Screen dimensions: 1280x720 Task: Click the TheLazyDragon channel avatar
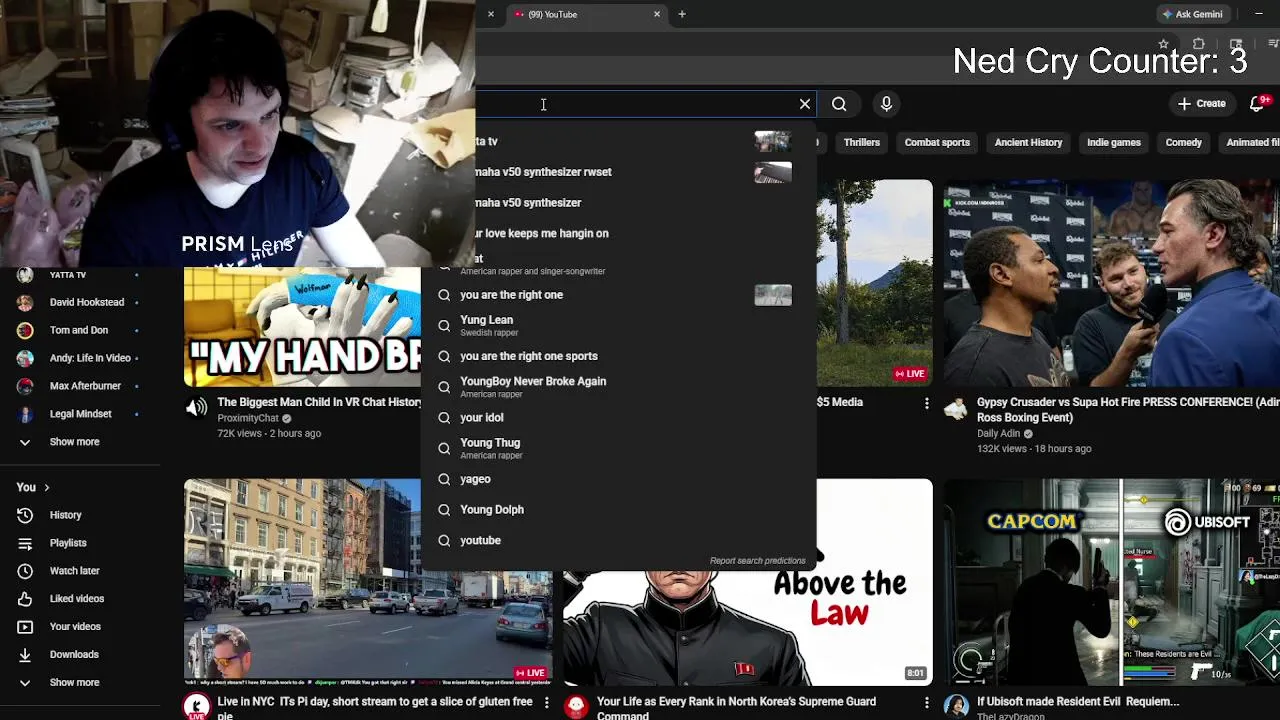[x=956, y=706]
